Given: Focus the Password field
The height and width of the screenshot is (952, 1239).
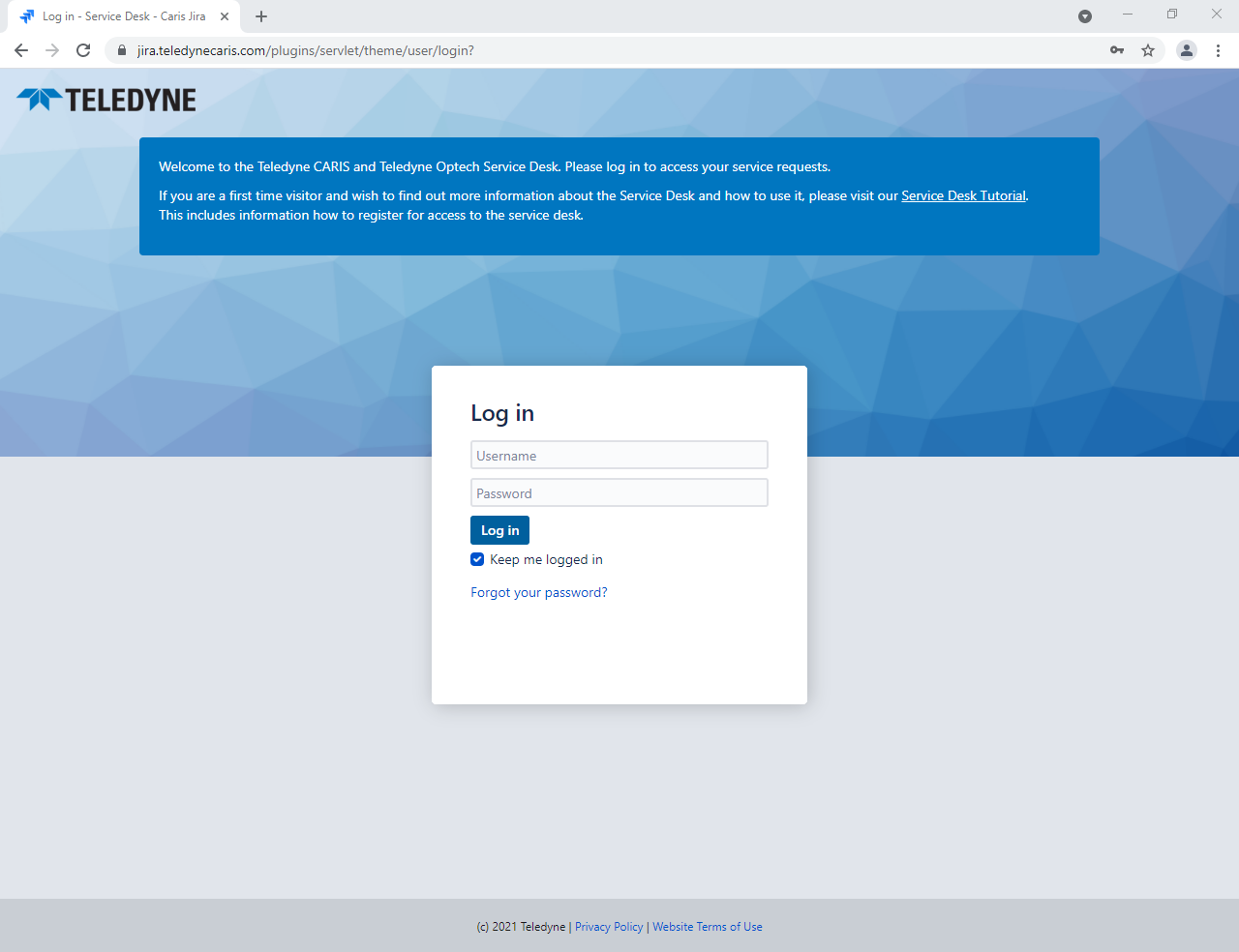Looking at the screenshot, I should pyautogui.click(x=619, y=492).
